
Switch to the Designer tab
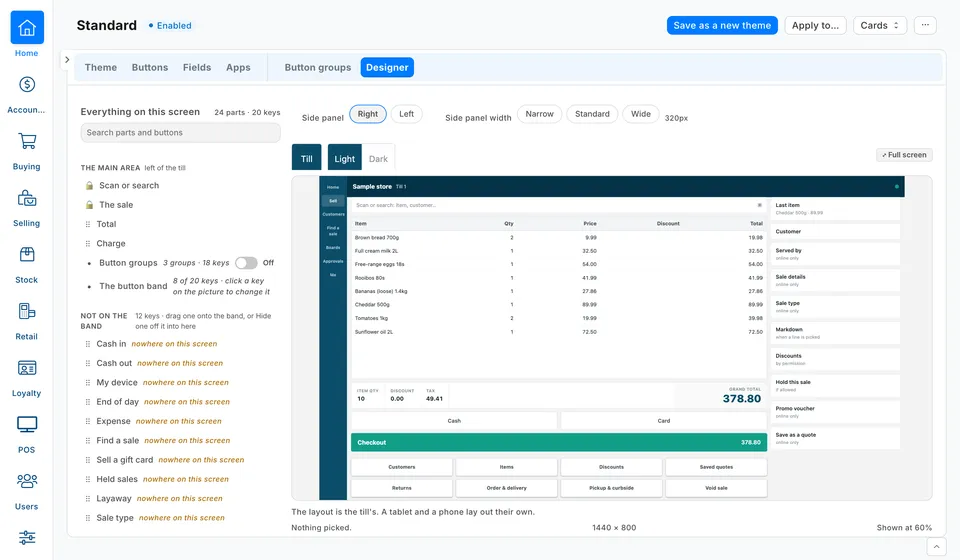[x=388, y=67]
